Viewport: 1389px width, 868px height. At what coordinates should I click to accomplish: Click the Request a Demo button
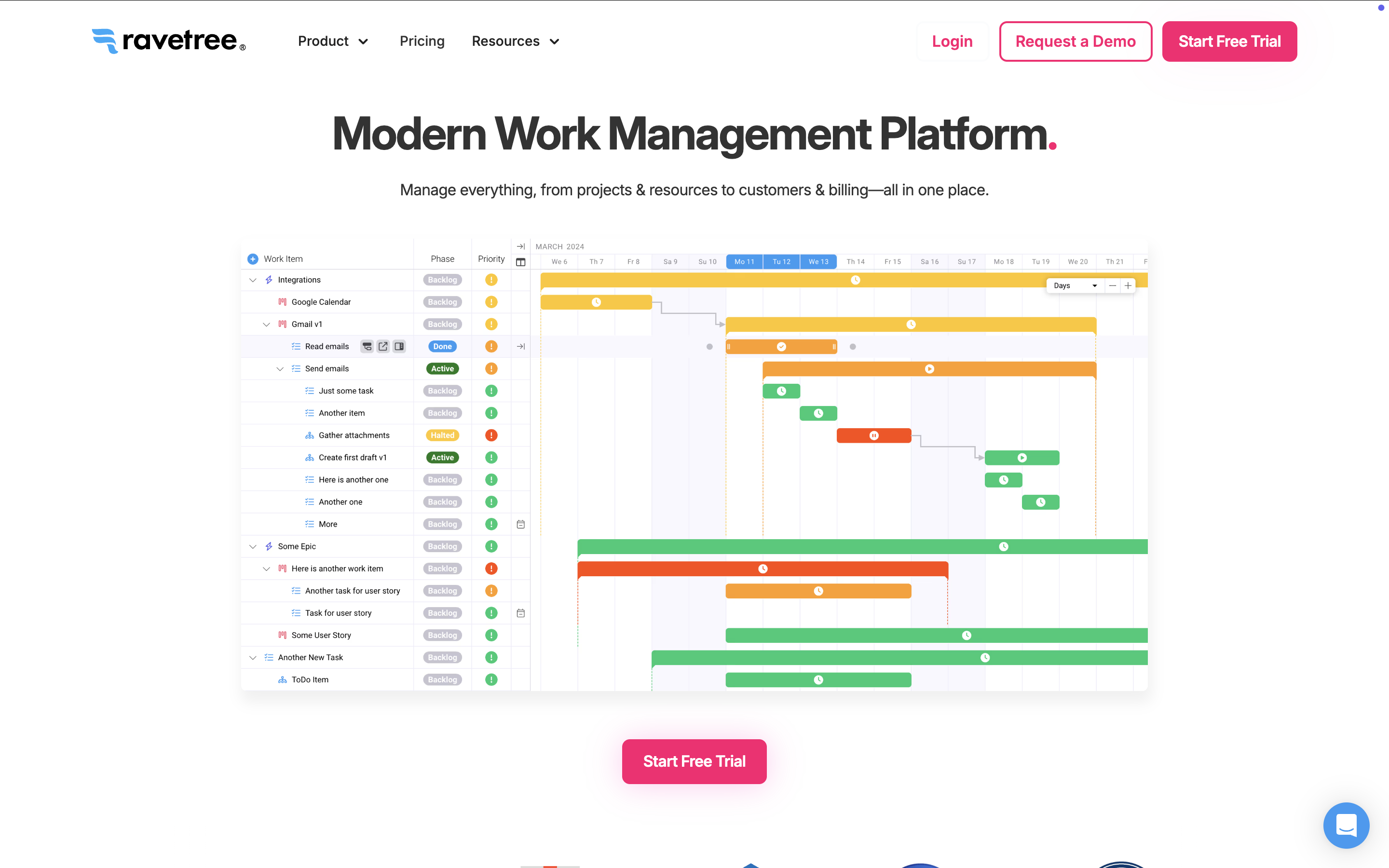1075,41
